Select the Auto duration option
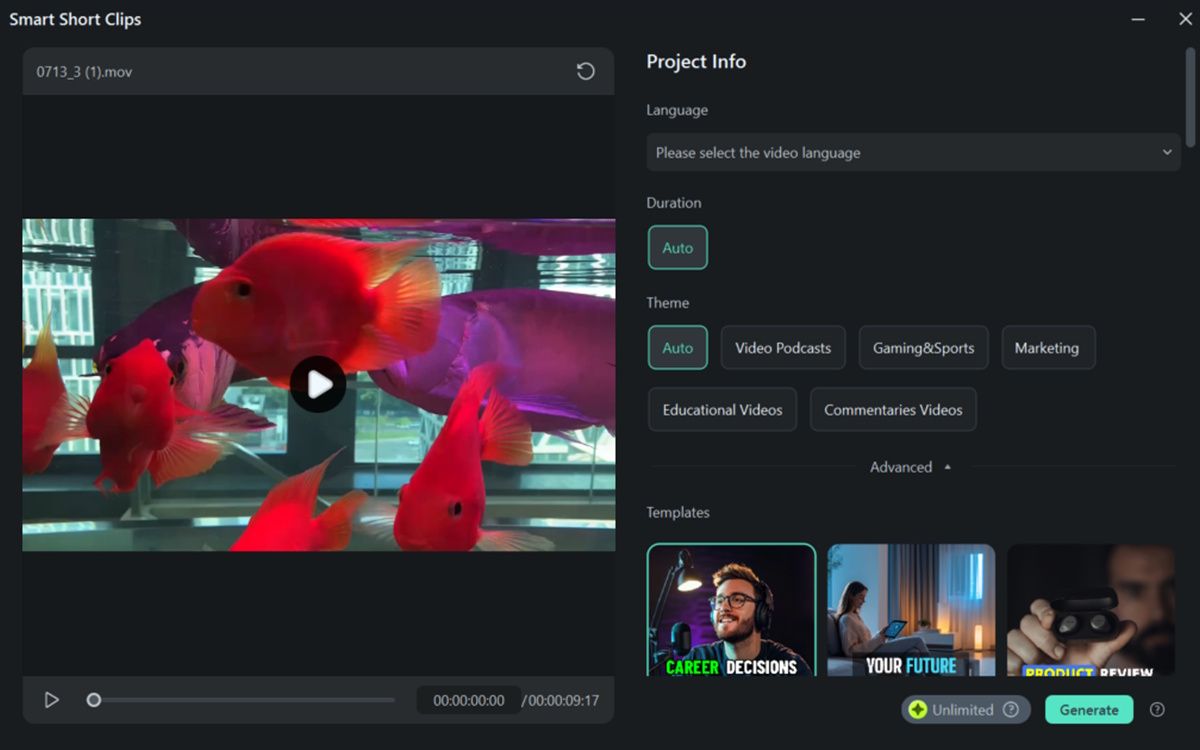 click(677, 247)
